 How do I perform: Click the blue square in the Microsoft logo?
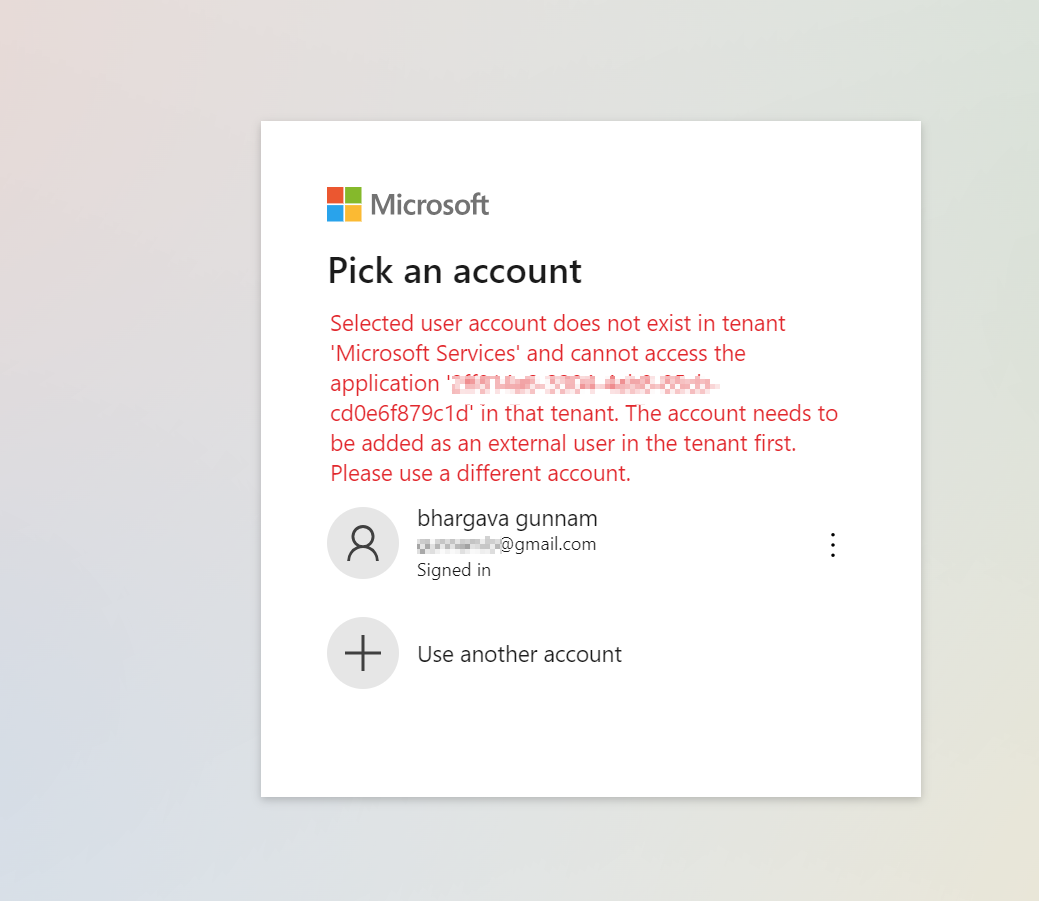(333, 211)
